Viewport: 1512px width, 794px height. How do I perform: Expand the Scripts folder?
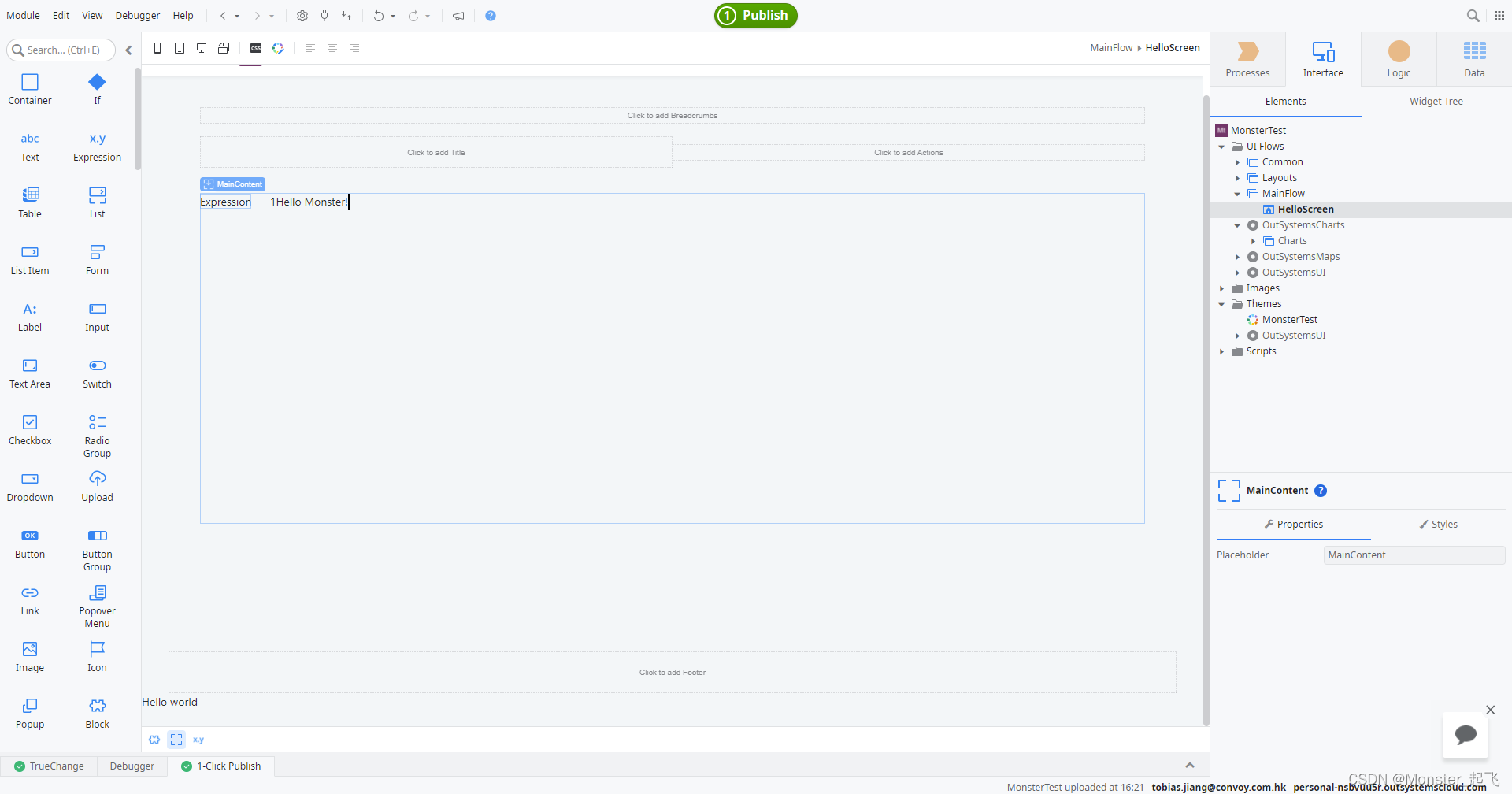pos(1221,351)
